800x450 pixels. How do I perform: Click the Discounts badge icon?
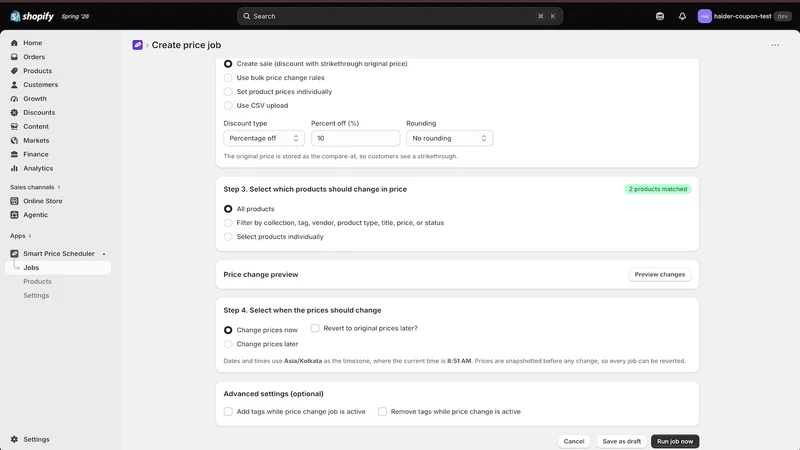tap(14, 112)
